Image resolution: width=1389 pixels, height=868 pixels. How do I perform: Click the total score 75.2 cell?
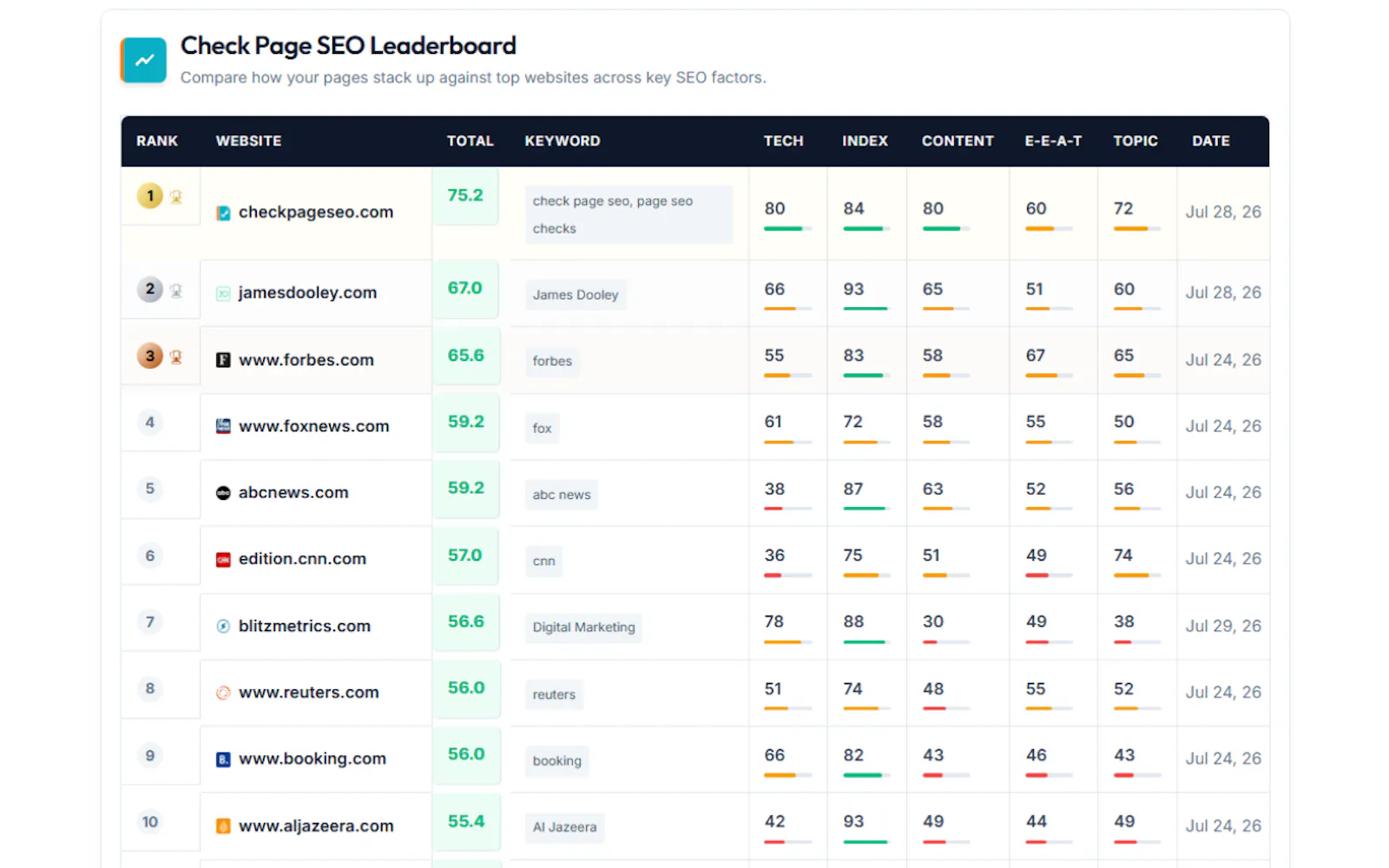coord(465,195)
